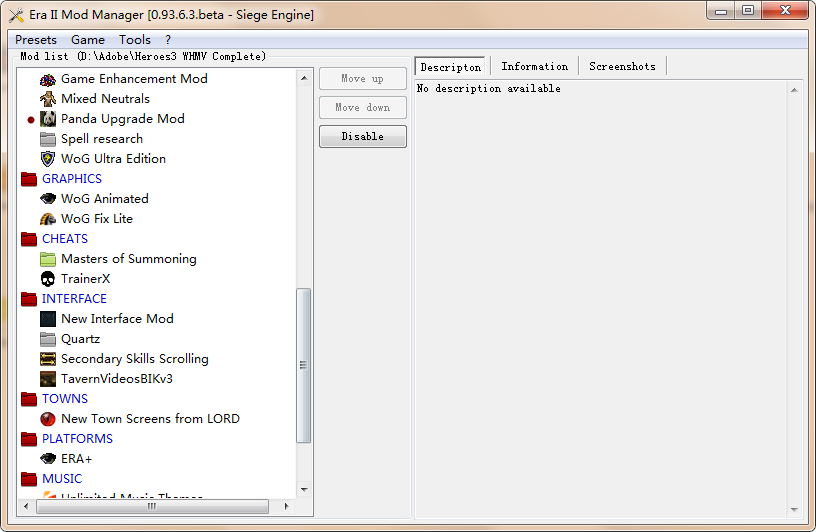Select the New Interface Mod entry
The width and height of the screenshot is (816, 532).
[117, 319]
